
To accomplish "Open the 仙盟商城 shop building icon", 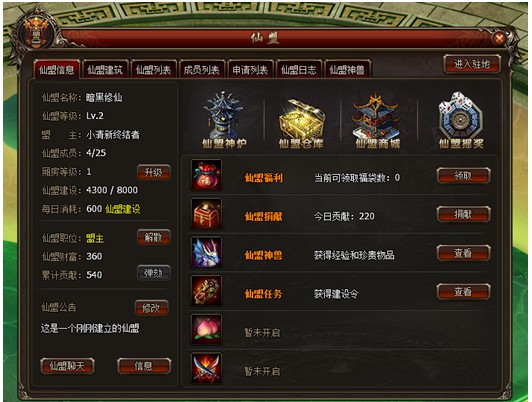I will (377, 121).
